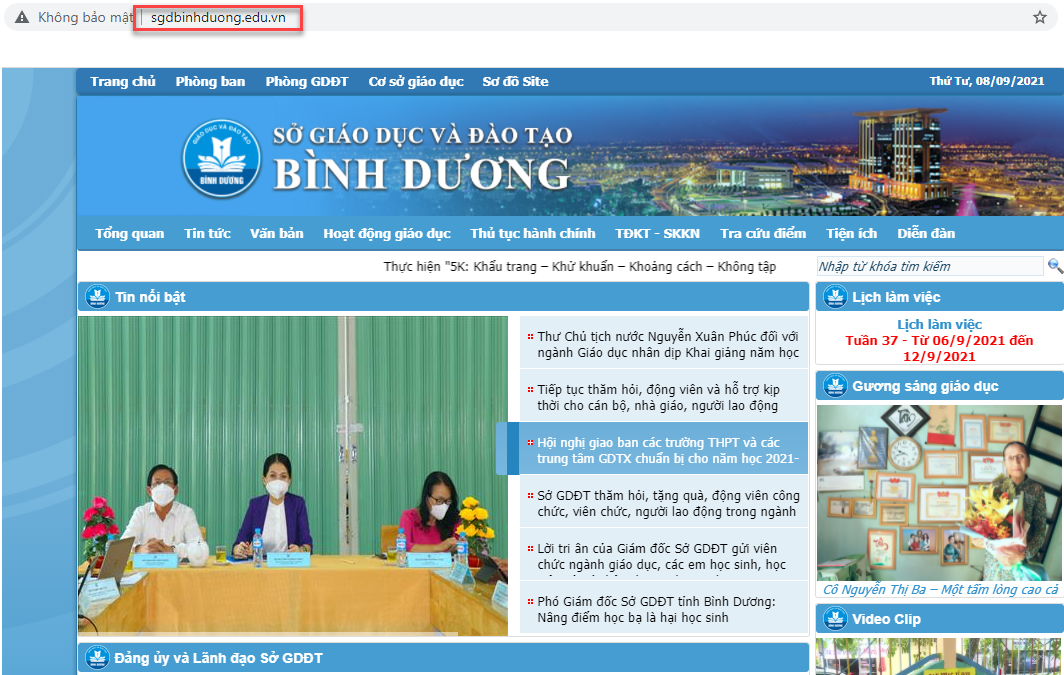The height and width of the screenshot is (675, 1064).
Task: Click the logo icon beside 'Đảng ủy và Lãnh đạo Sở GDĐT'
Action: [x=97, y=657]
